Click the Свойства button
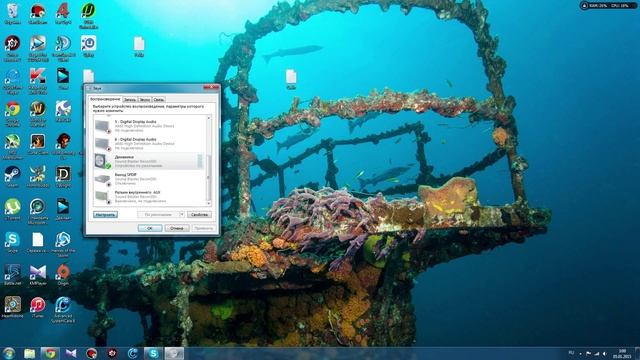 pyautogui.click(x=199, y=214)
